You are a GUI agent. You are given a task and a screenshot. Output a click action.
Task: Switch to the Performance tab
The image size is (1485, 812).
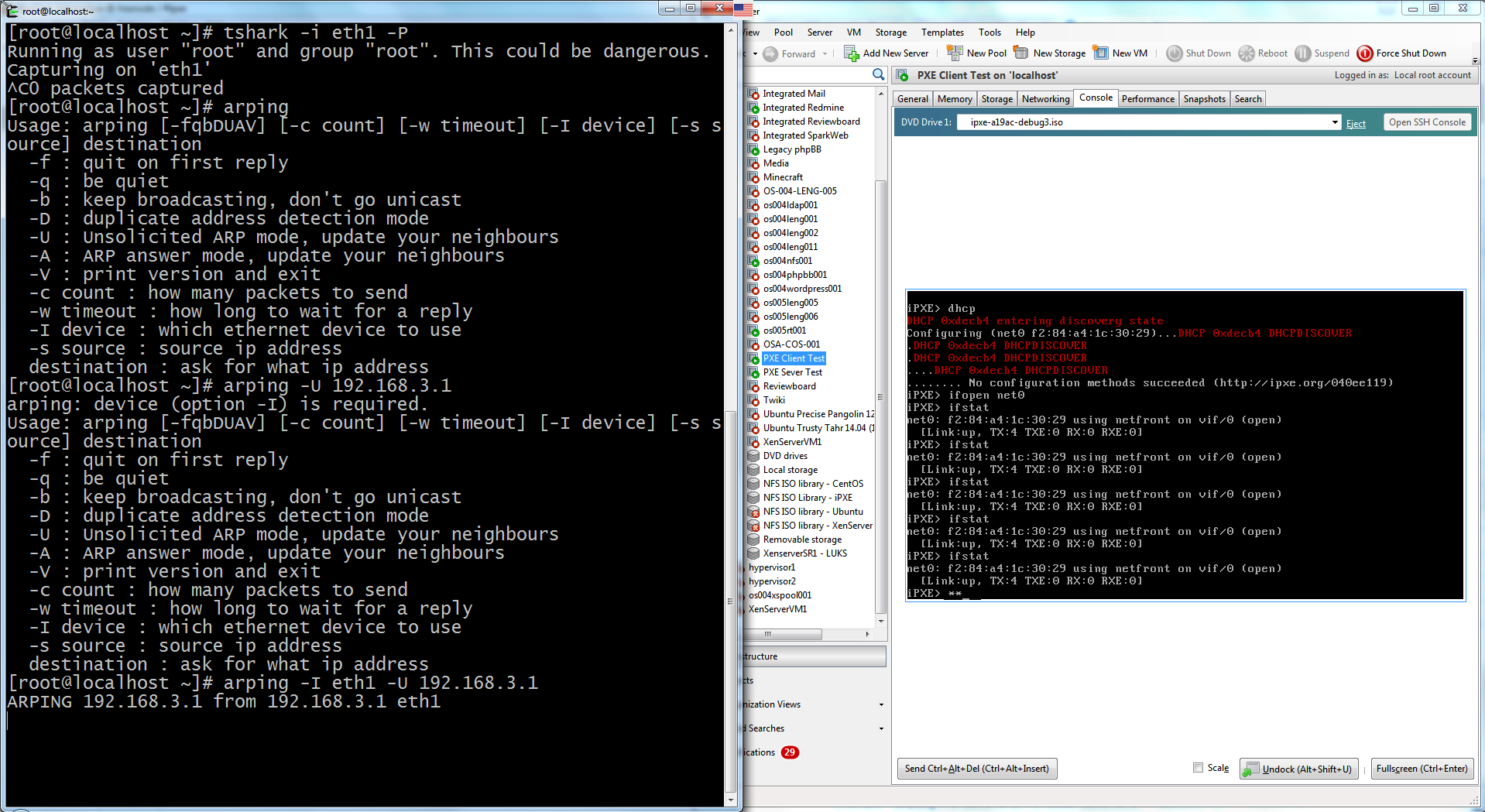click(1148, 99)
